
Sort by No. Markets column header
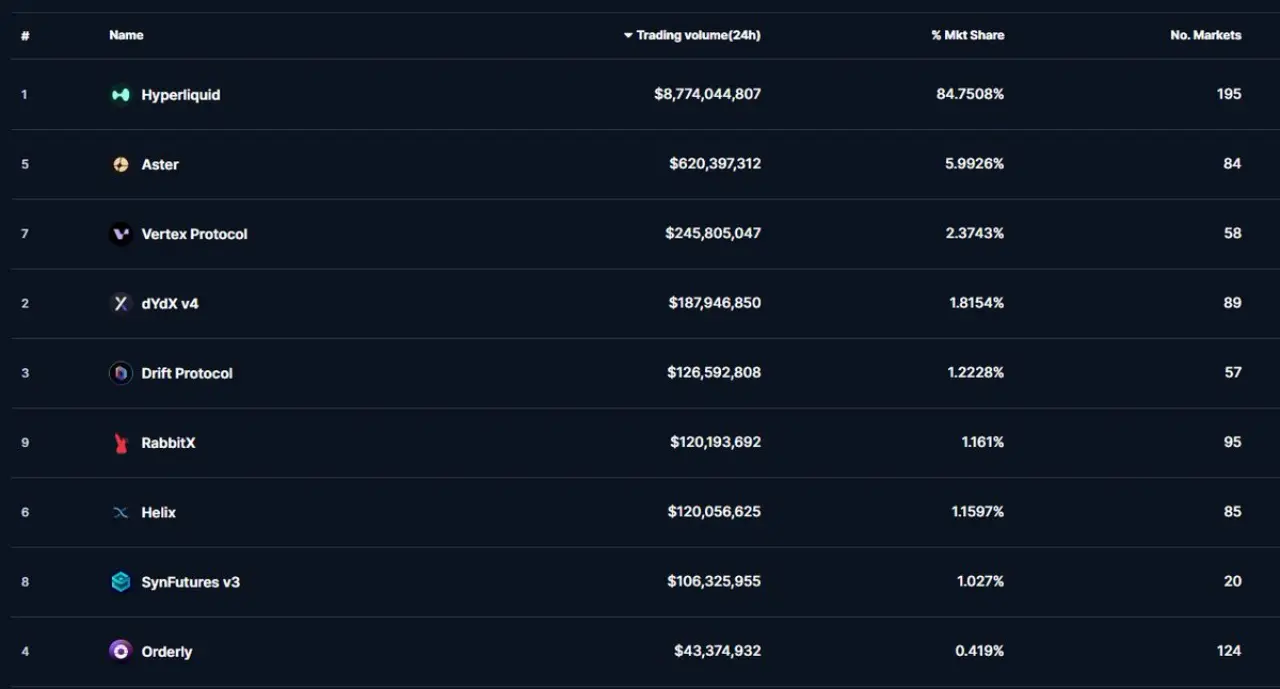1205,35
